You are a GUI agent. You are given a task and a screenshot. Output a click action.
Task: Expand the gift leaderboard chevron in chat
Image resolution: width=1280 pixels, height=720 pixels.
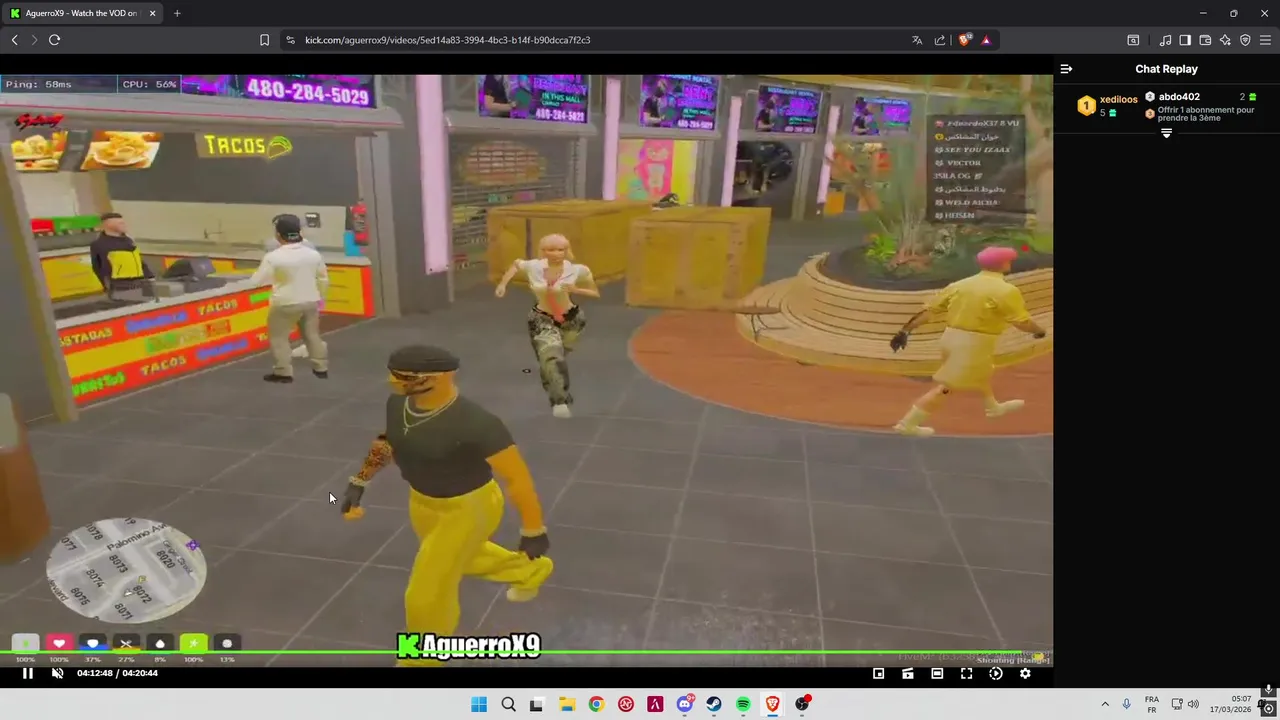click(x=1166, y=133)
